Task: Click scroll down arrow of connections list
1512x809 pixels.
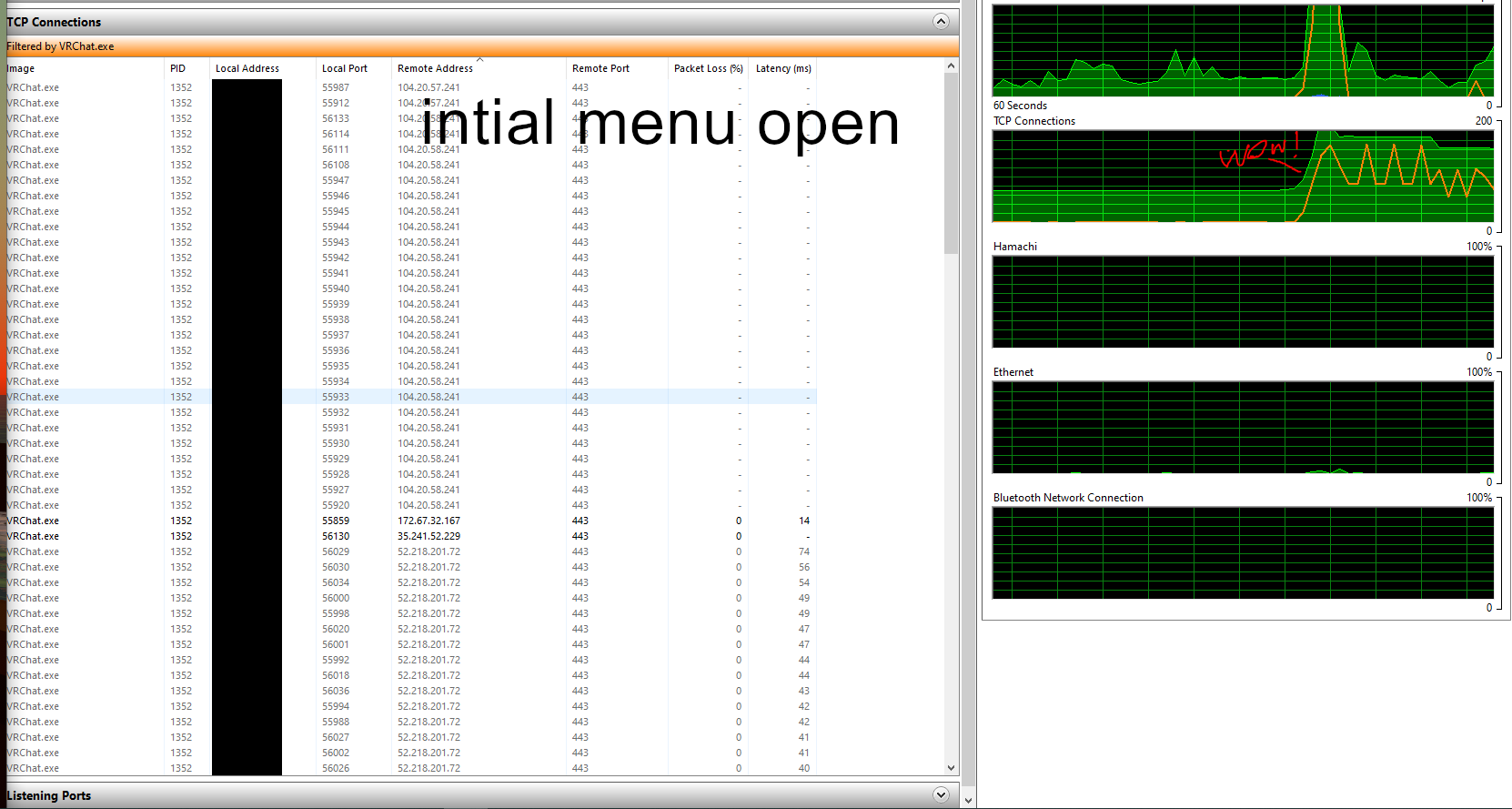Action: [x=952, y=768]
